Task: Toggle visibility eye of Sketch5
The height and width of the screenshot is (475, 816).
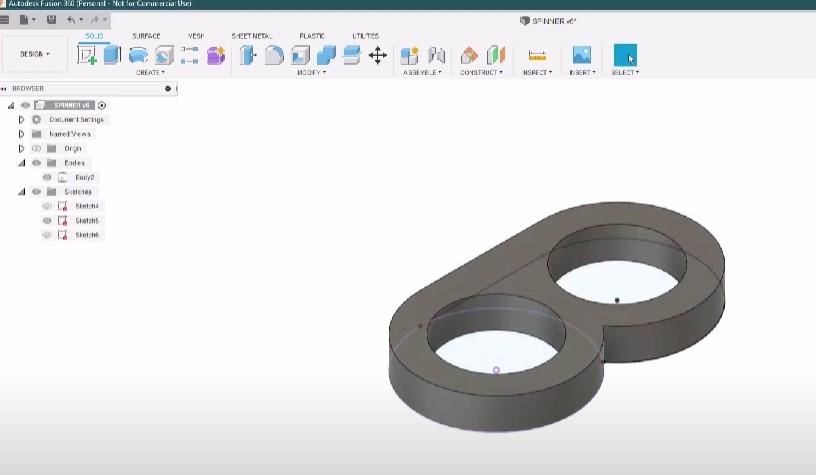Action: point(47,221)
